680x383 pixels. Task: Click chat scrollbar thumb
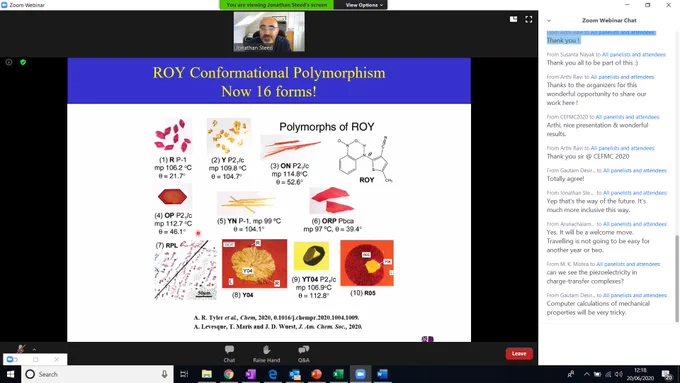click(677, 278)
